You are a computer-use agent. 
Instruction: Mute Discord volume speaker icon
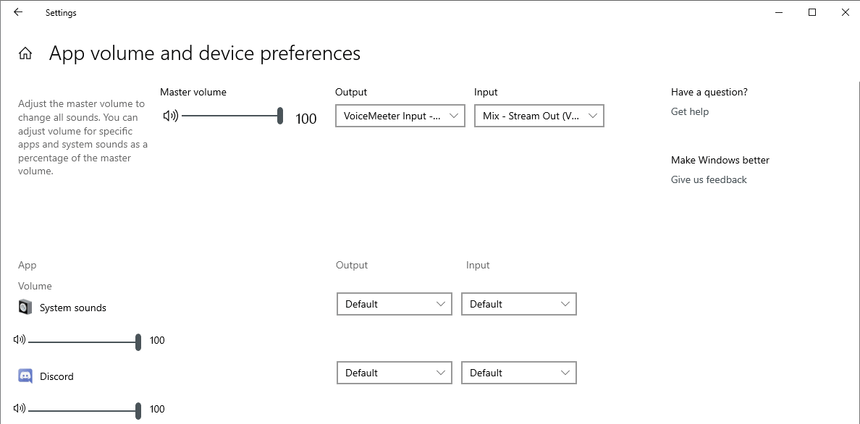pos(19,409)
